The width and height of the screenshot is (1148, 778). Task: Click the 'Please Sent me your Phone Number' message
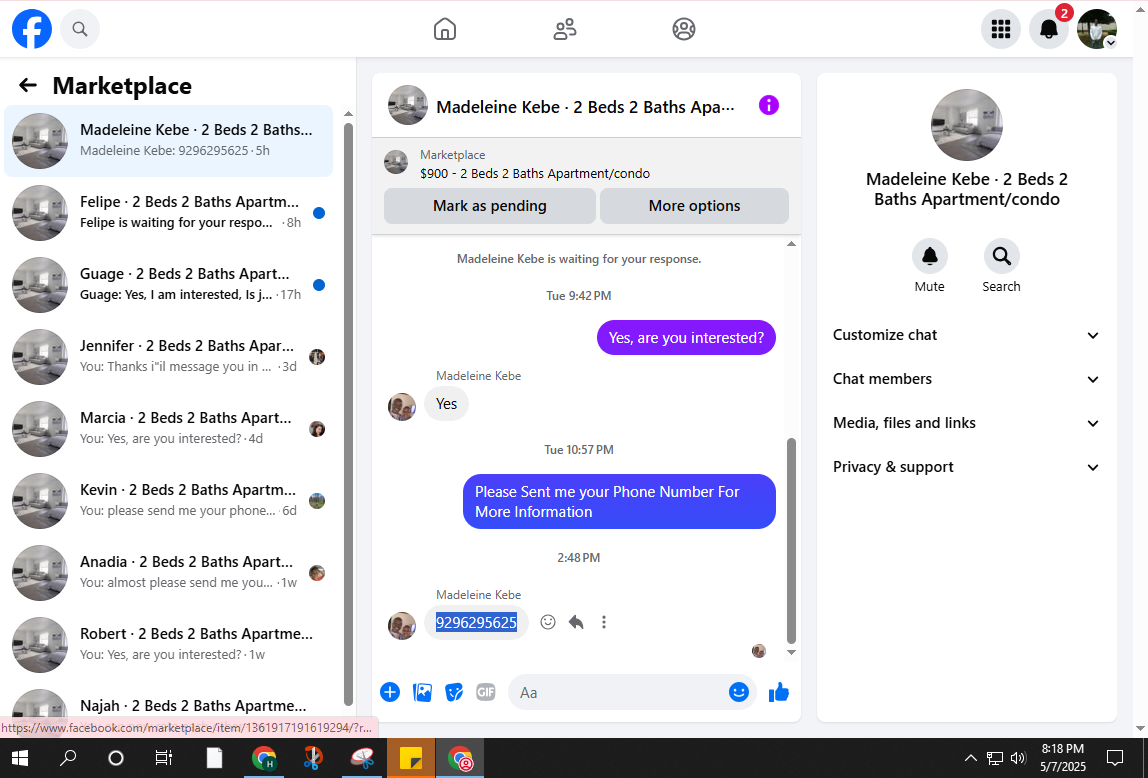click(619, 501)
